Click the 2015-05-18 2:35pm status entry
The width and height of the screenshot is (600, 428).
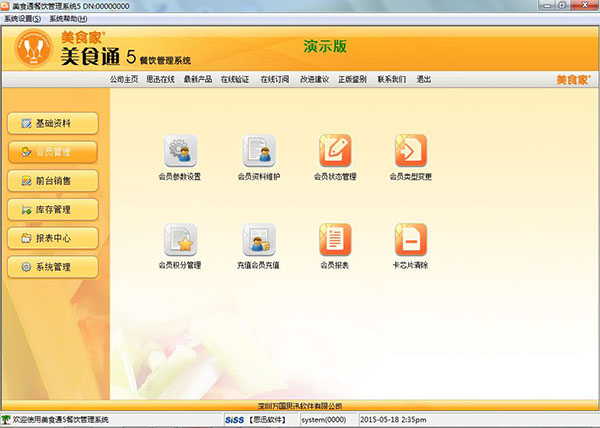pyautogui.click(x=393, y=420)
